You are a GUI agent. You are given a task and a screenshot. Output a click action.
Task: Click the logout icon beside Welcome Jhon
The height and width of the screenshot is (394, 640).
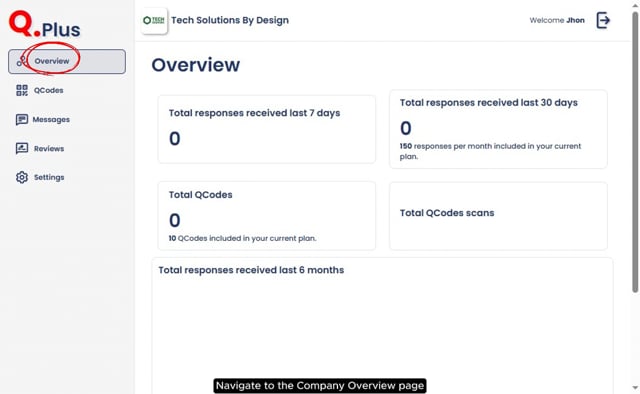pos(603,20)
